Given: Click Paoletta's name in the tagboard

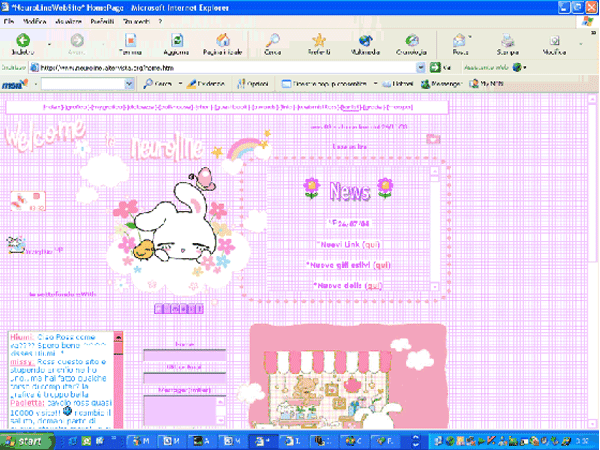Looking at the screenshot, I should [27, 403].
